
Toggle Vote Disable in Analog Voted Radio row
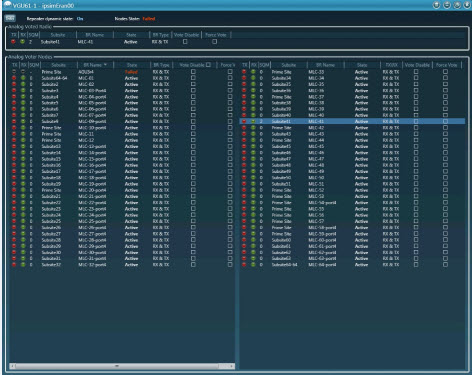185,42
